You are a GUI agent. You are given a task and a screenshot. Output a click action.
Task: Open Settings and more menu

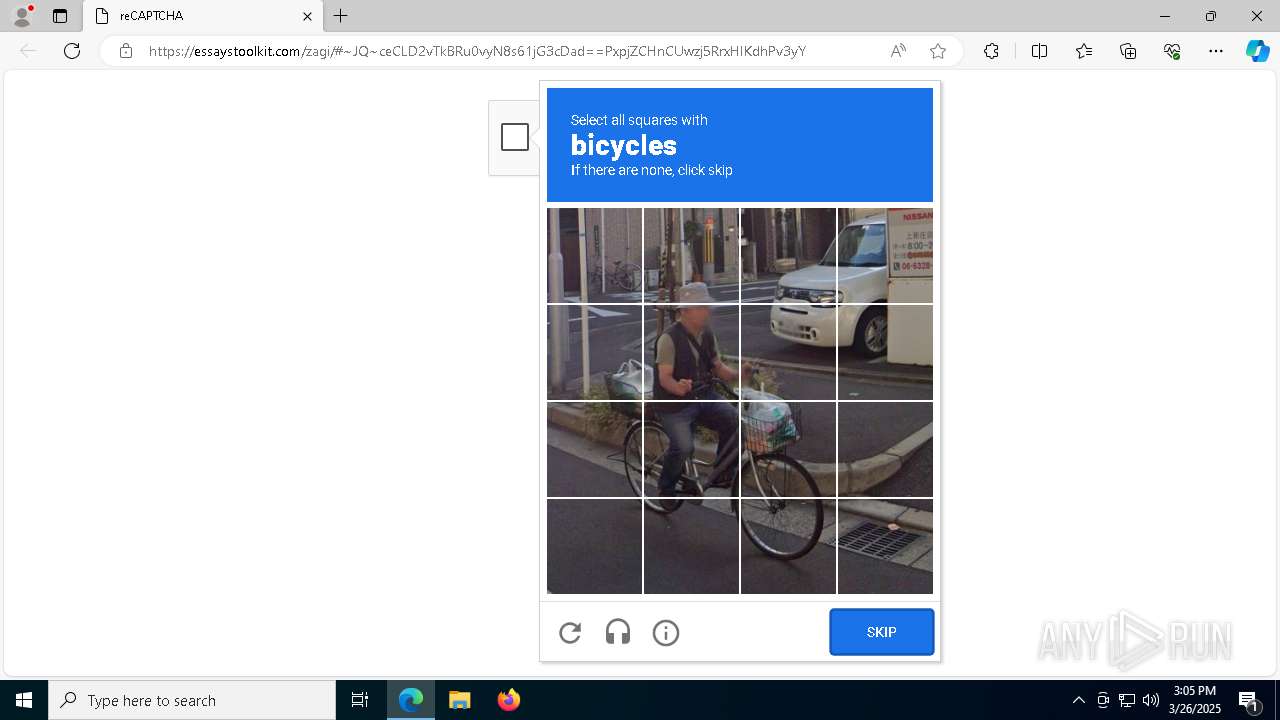coord(1216,51)
